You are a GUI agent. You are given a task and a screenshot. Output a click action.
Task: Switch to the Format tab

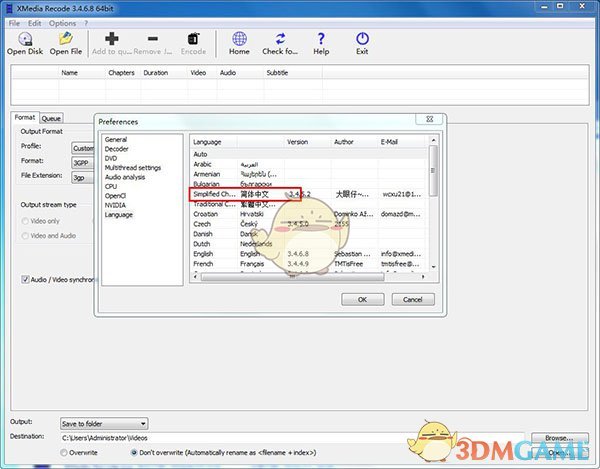pos(24,117)
